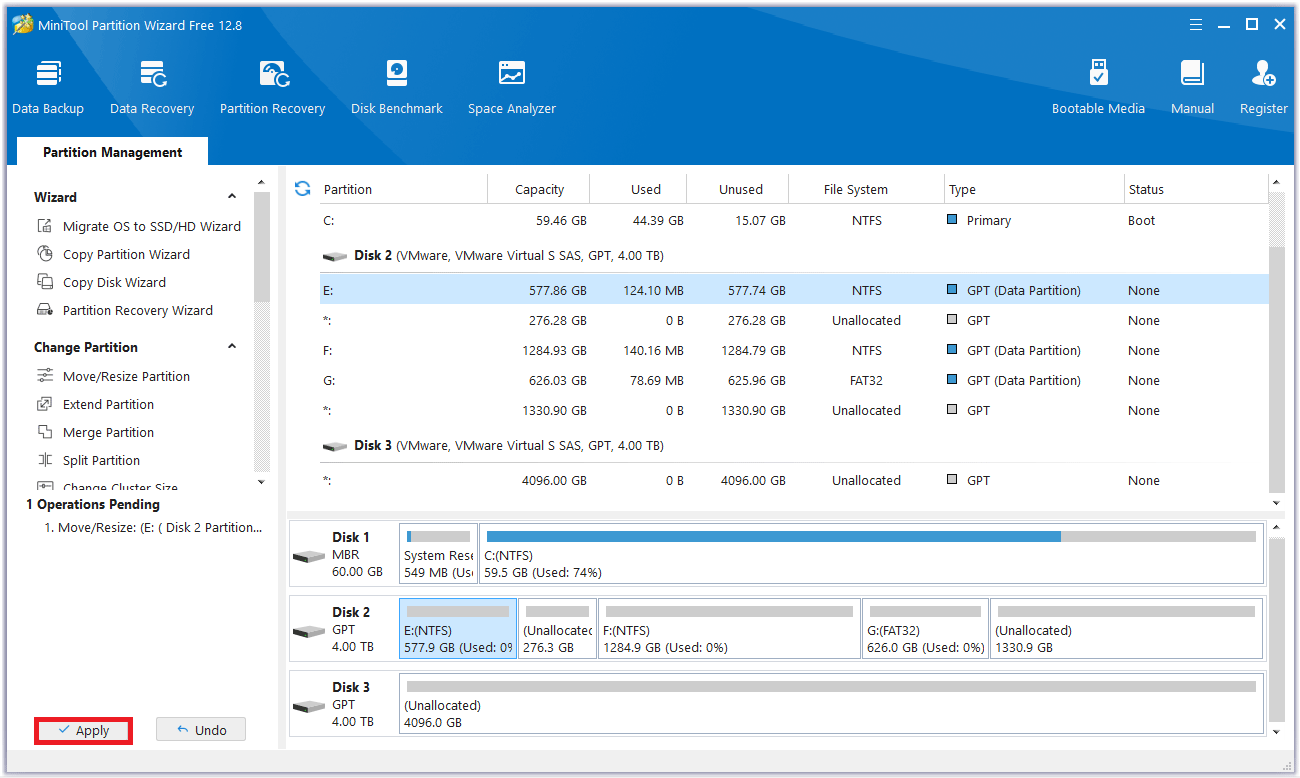Collapse the Change Partition section
The height and width of the screenshot is (778, 1300).
click(x=232, y=347)
